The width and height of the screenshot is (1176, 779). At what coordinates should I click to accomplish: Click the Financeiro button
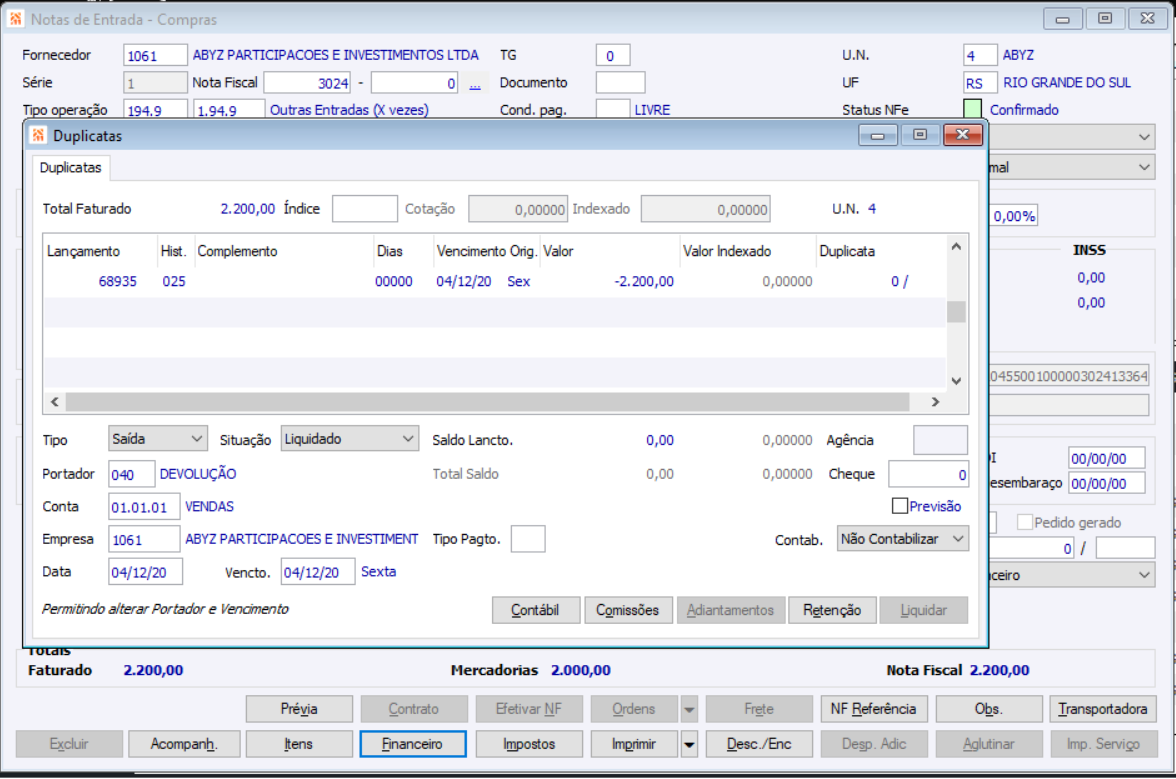click(x=412, y=745)
